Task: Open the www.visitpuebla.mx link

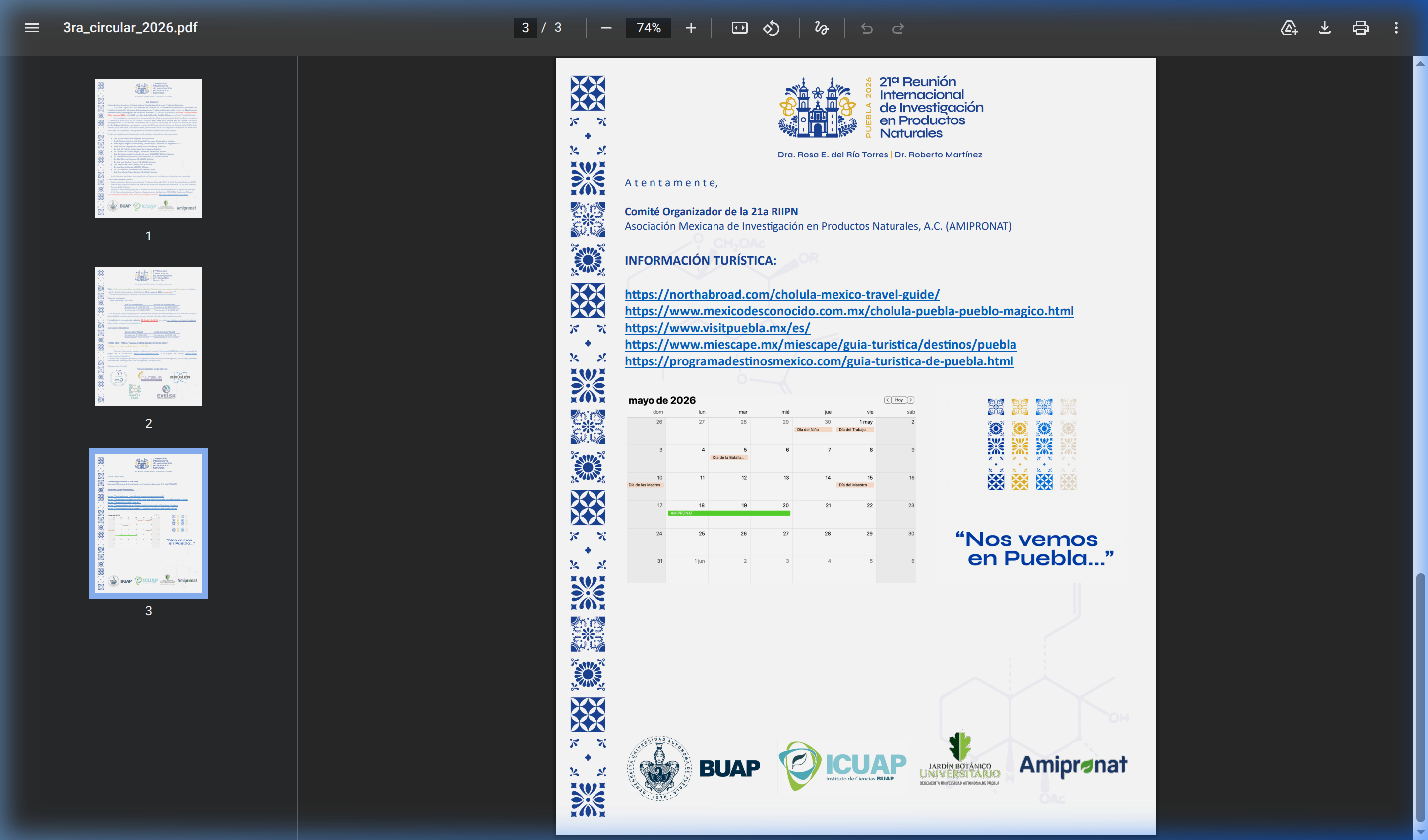Action: [717, 328]
